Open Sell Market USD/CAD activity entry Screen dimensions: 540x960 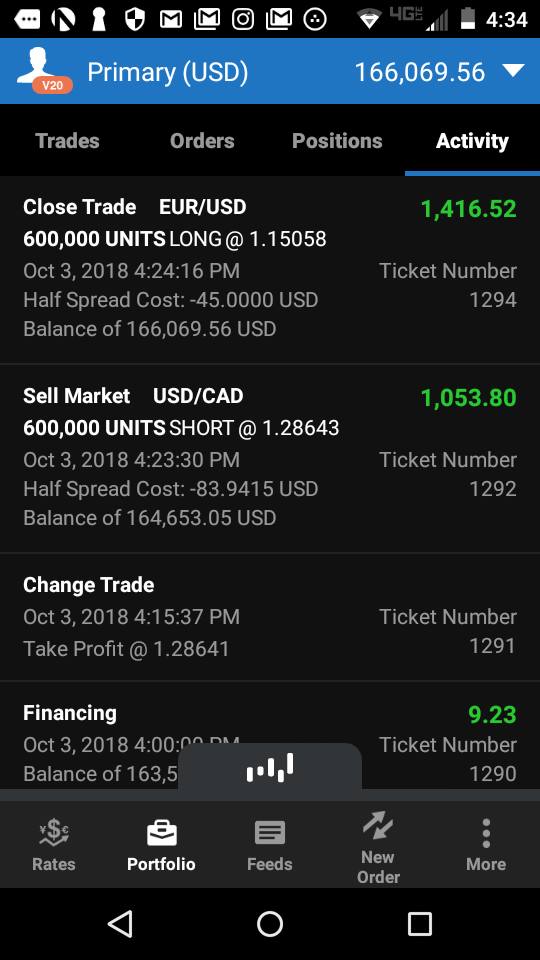[x=270, y=459]
